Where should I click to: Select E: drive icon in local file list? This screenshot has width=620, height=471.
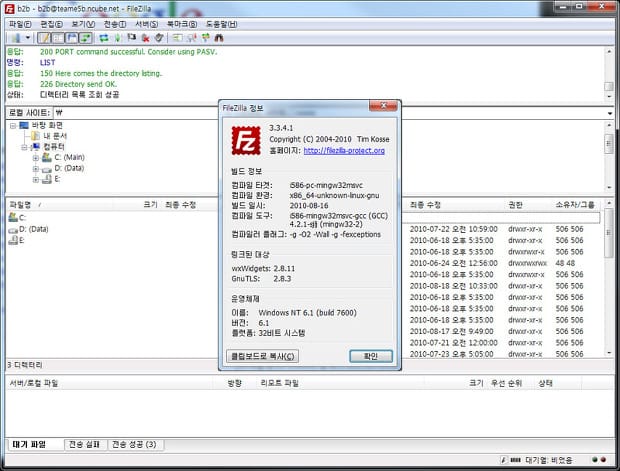pos(13,240)
